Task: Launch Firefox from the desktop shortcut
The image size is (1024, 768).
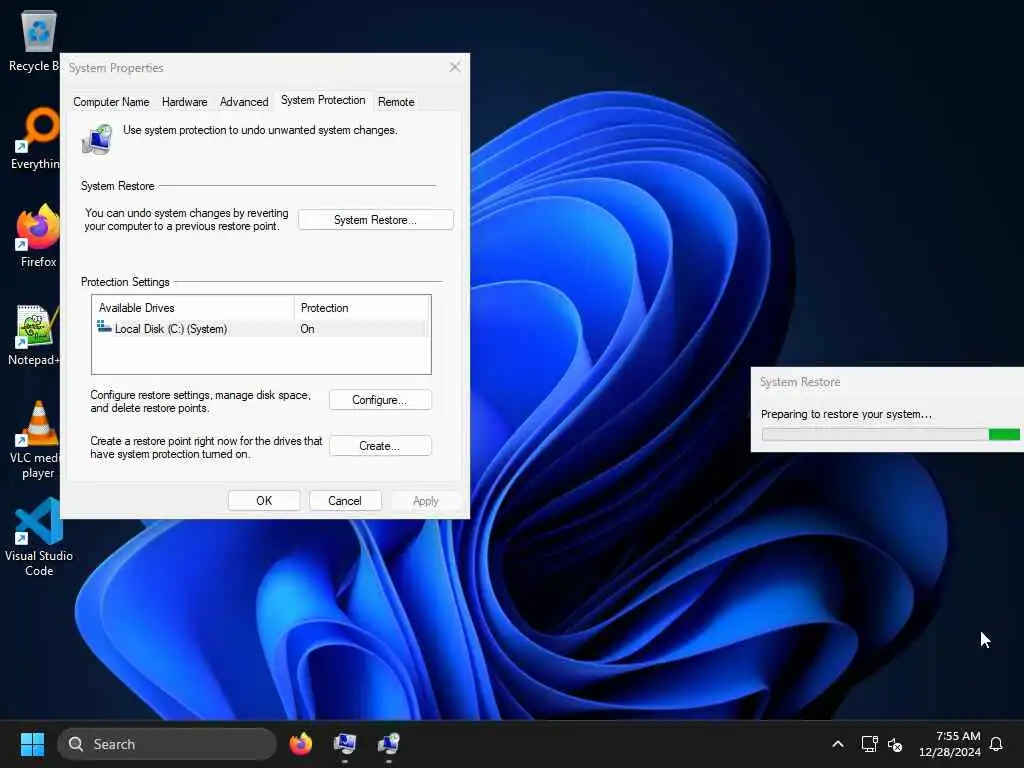Action: tap(38, 236)
